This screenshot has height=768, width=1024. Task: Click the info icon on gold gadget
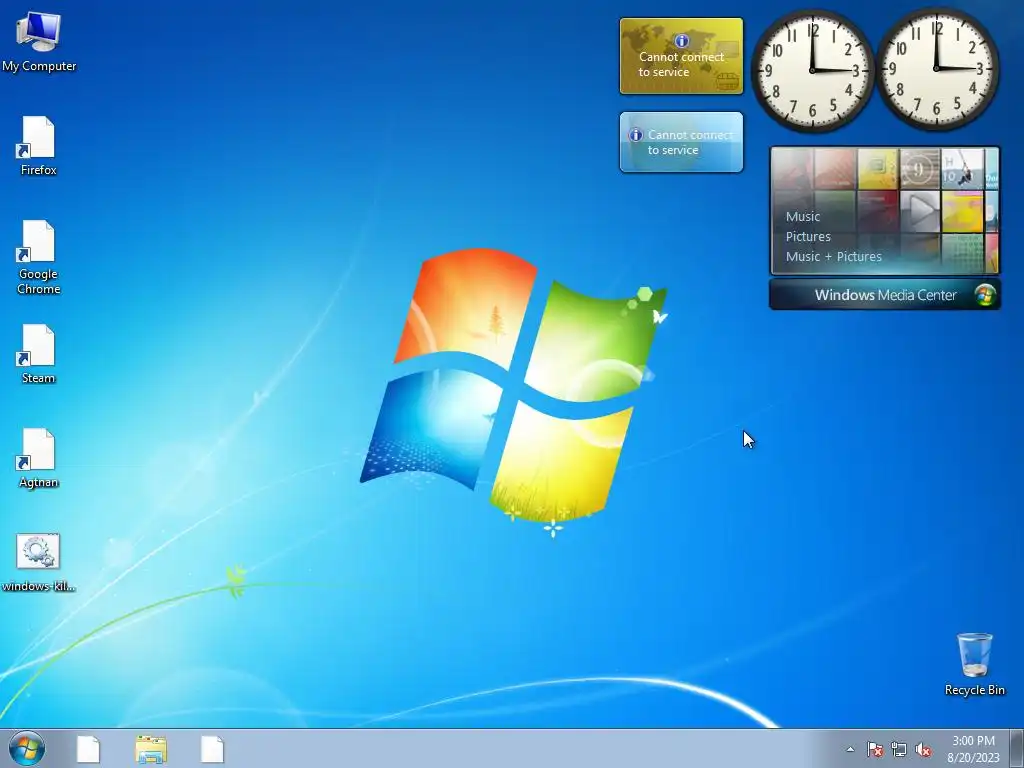[681, 40]
